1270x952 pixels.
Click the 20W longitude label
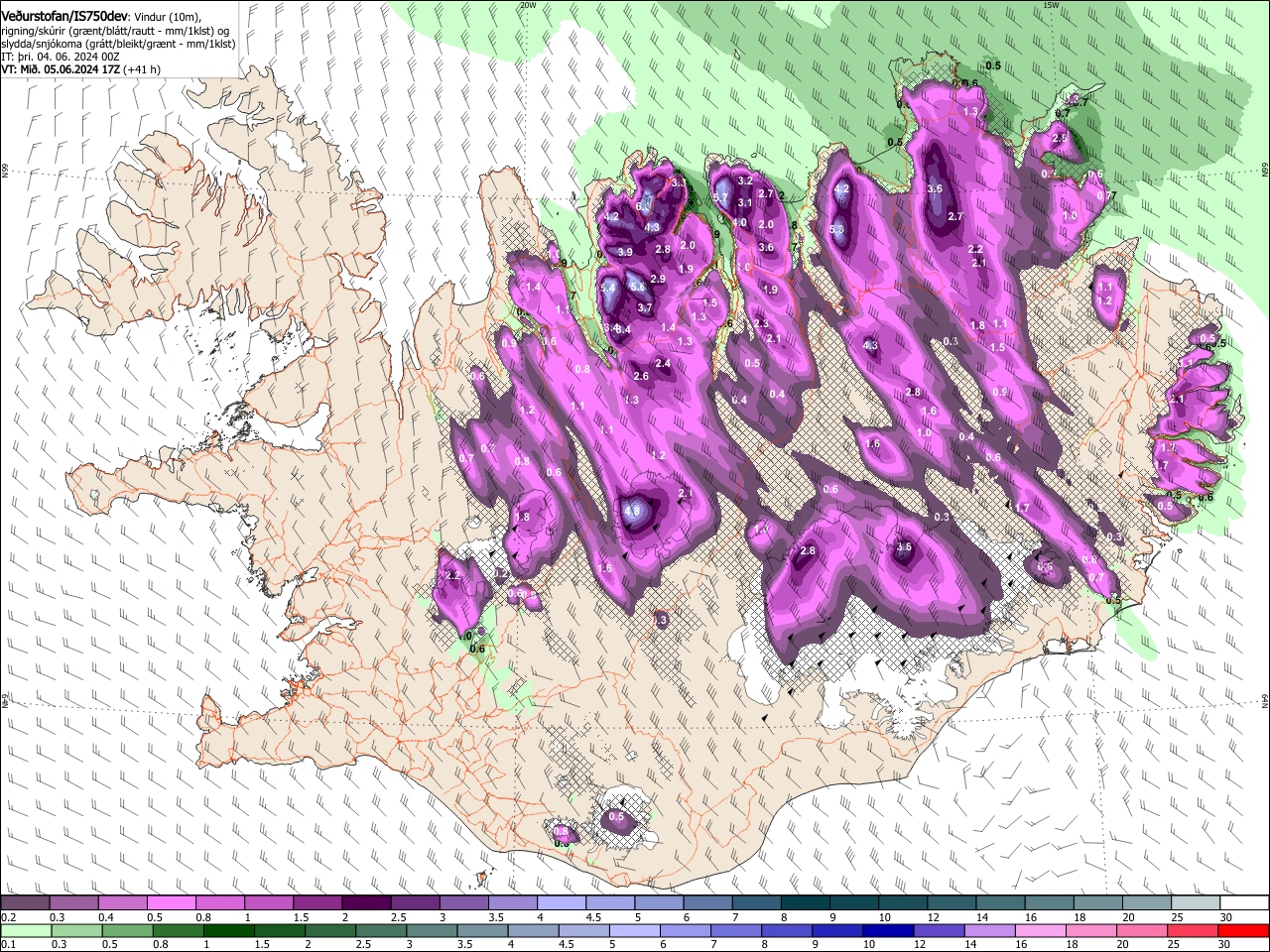[528, 5]
